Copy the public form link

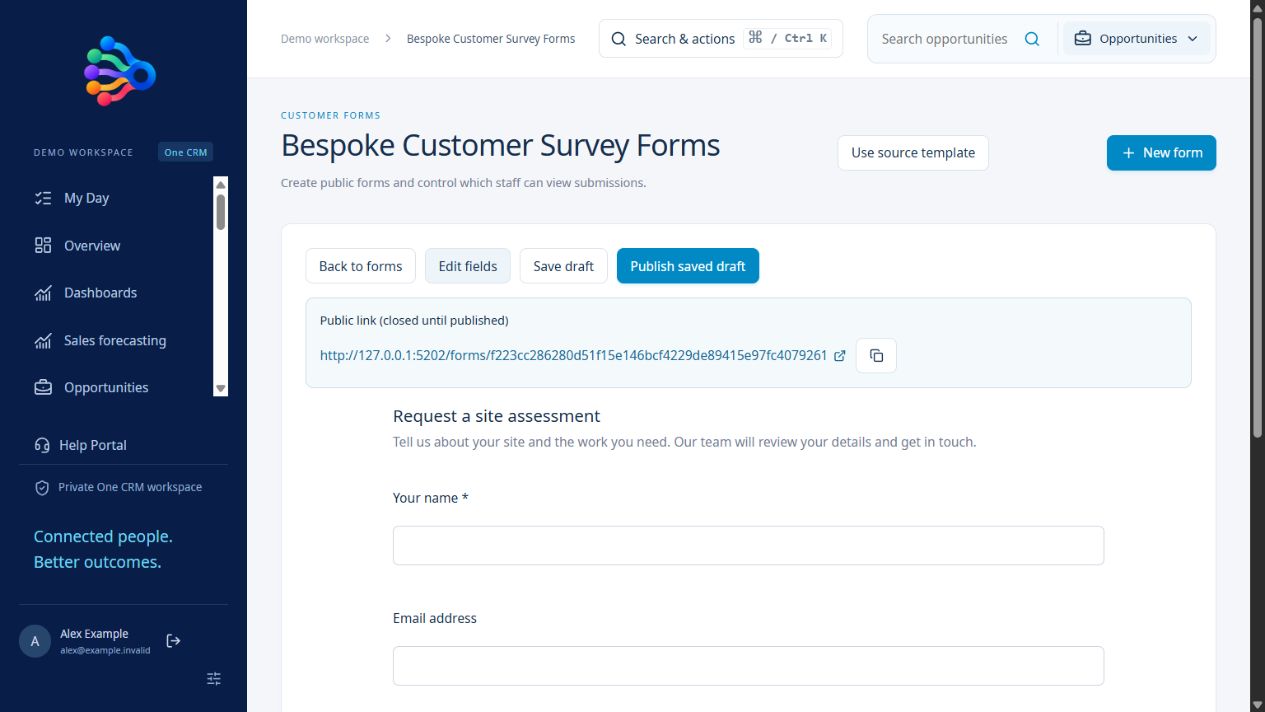[x=876, y=355]
